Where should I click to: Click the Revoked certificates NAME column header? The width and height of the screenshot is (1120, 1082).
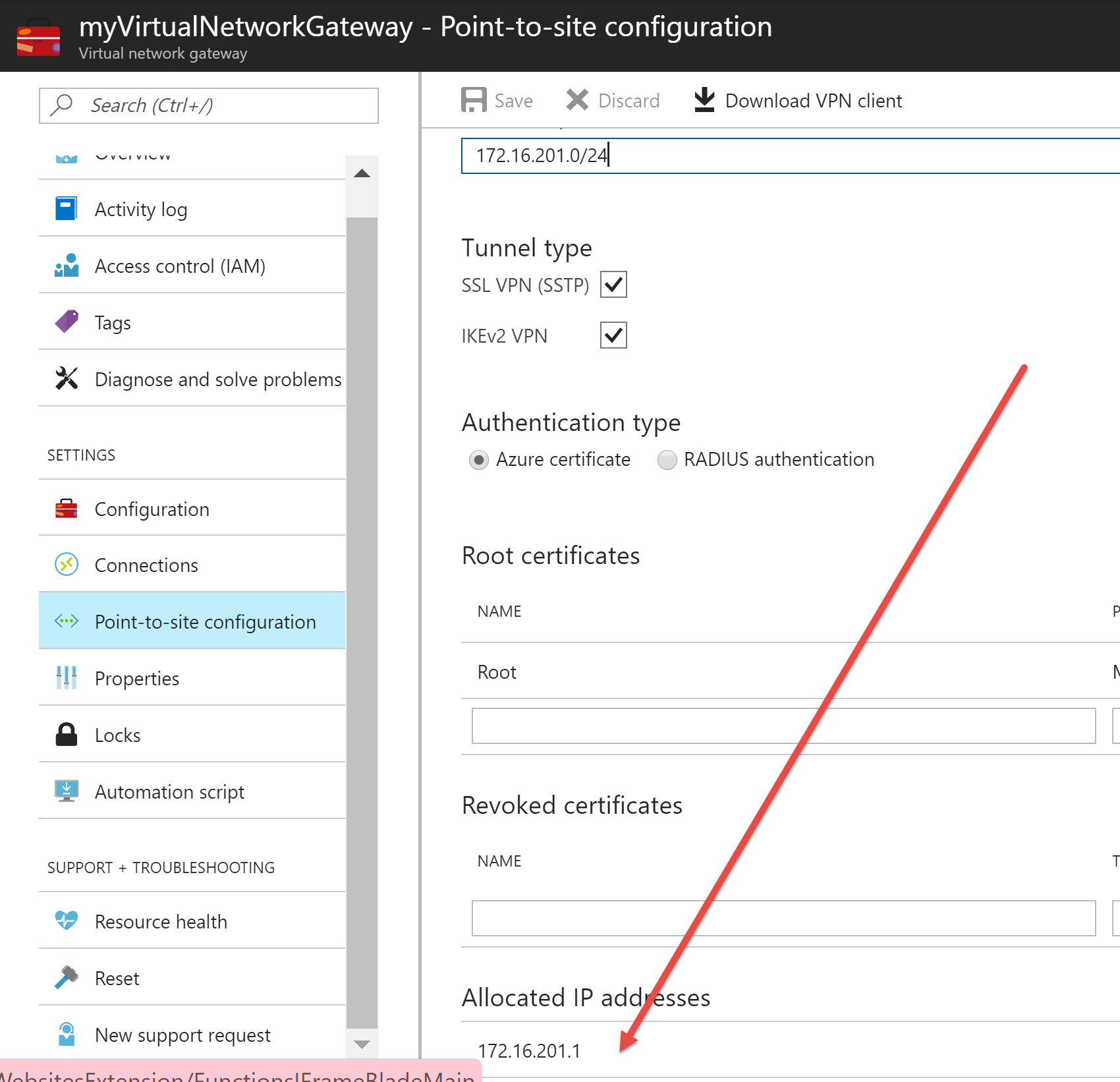[499, 861]
